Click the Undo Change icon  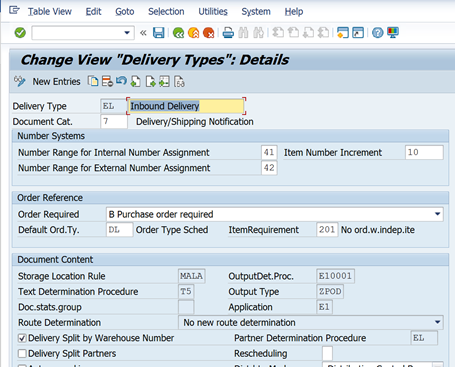(121, 81)
